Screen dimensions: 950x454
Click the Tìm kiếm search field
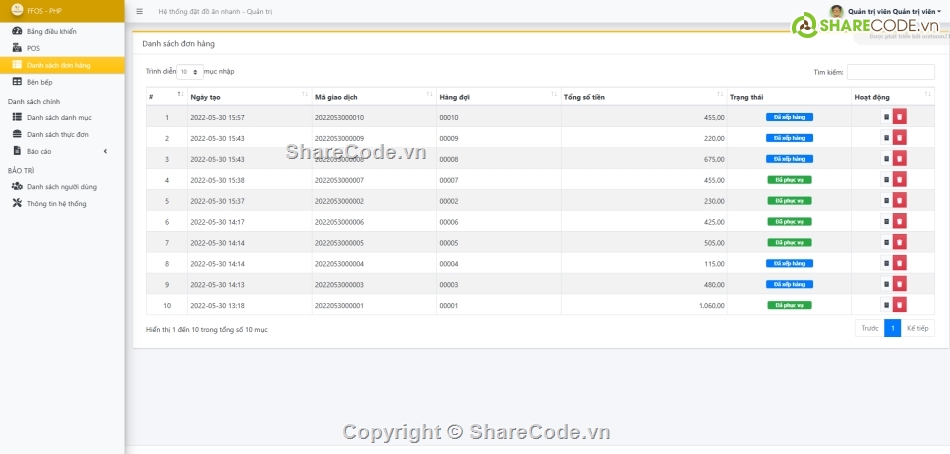point(890,72)
